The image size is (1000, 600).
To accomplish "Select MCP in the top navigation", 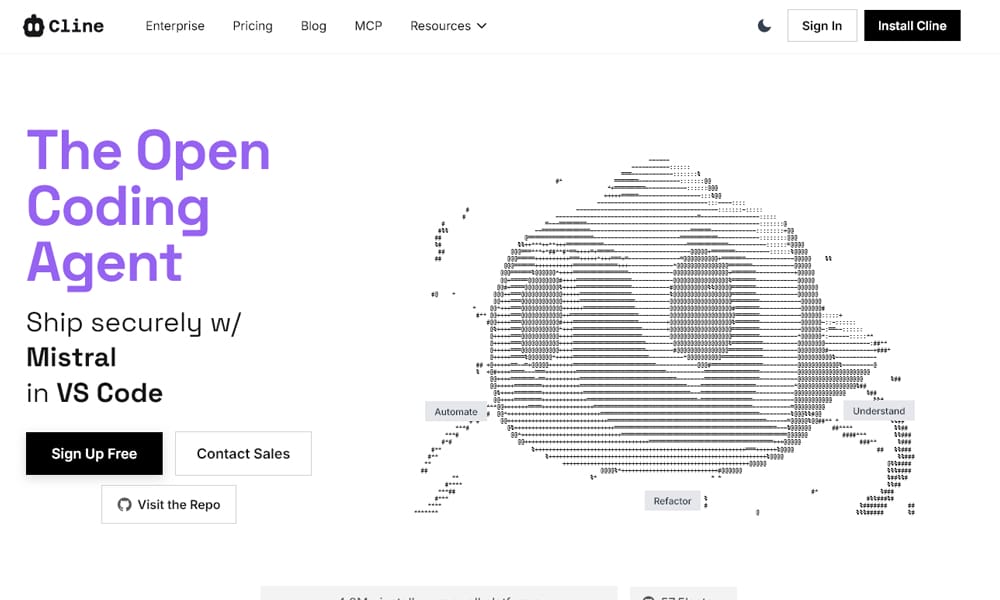I will pos(368,26).
